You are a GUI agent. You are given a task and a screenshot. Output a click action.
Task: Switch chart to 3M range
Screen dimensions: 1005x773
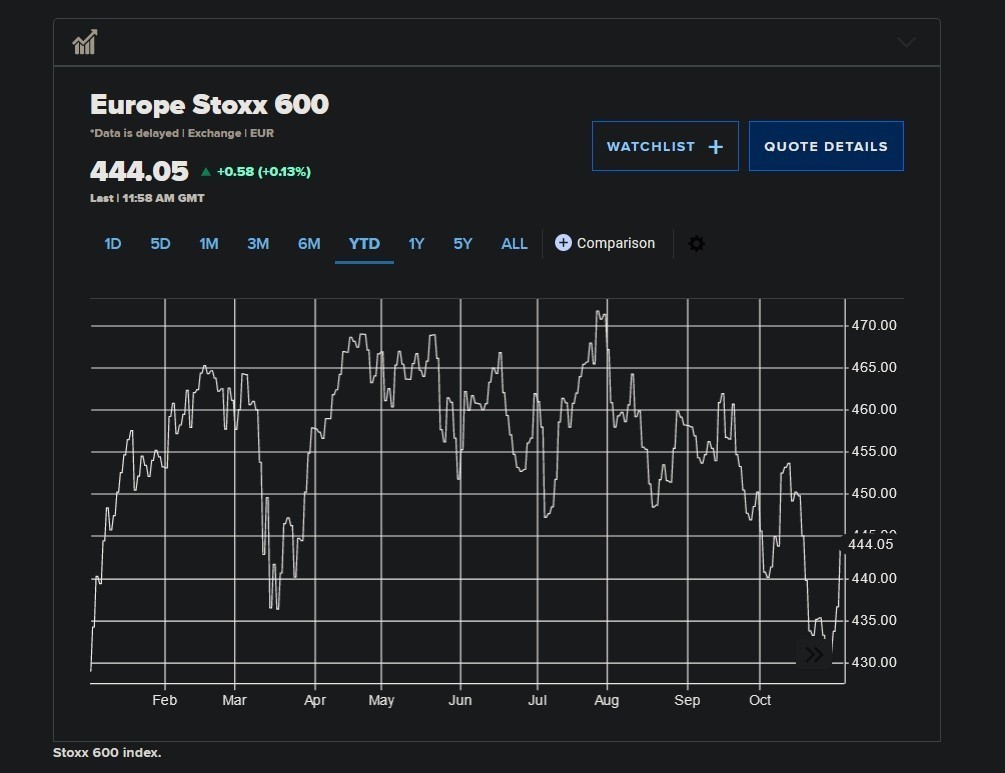(x=258, y=244)
